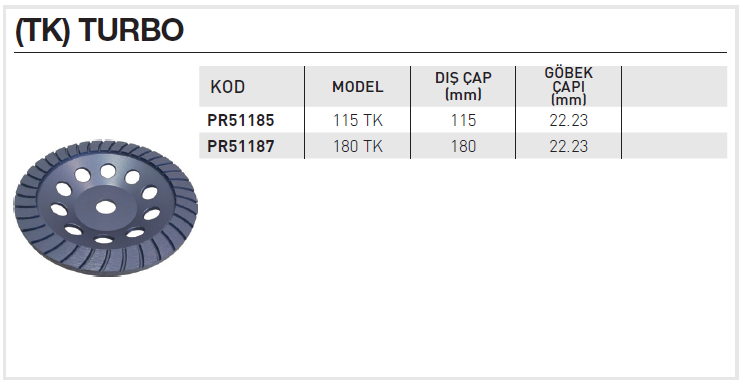Select product code PR51185
This screenshot has width=743, height=387.
coord(241,120)
